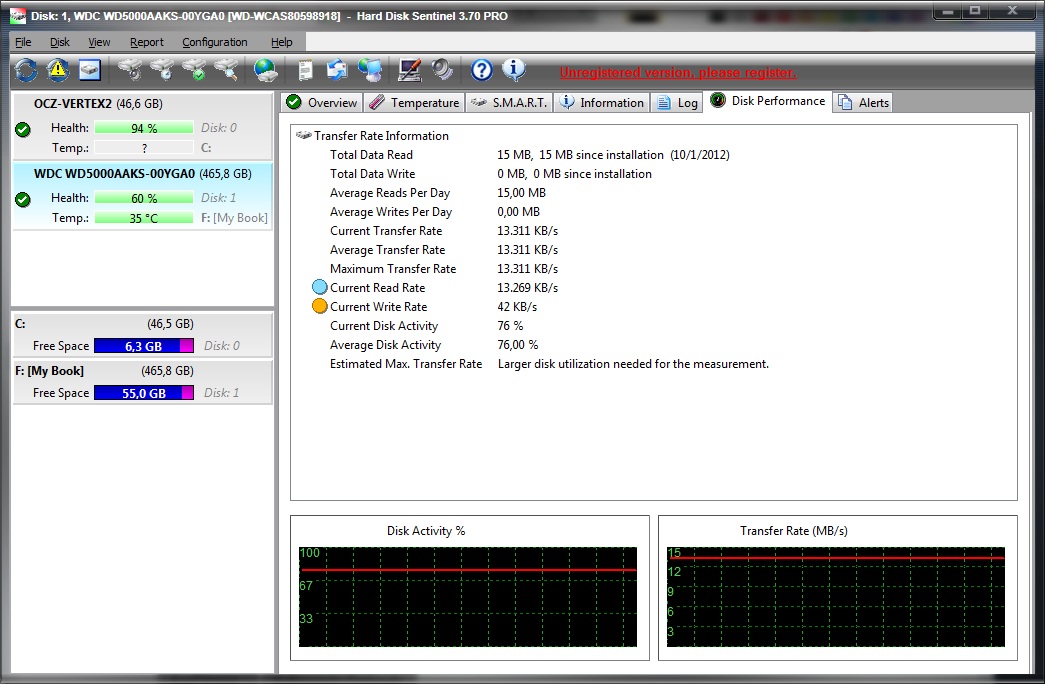Switch to the S.M.A.R.T. tab
Image resolution: width=1045 pixels, height=684 pixels.
pos(509,103)
